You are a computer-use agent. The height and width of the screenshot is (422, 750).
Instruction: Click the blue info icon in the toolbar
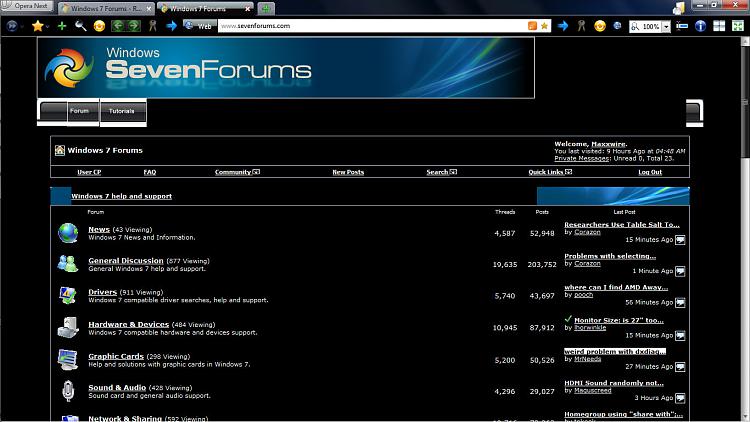click(x=700, y=26)
